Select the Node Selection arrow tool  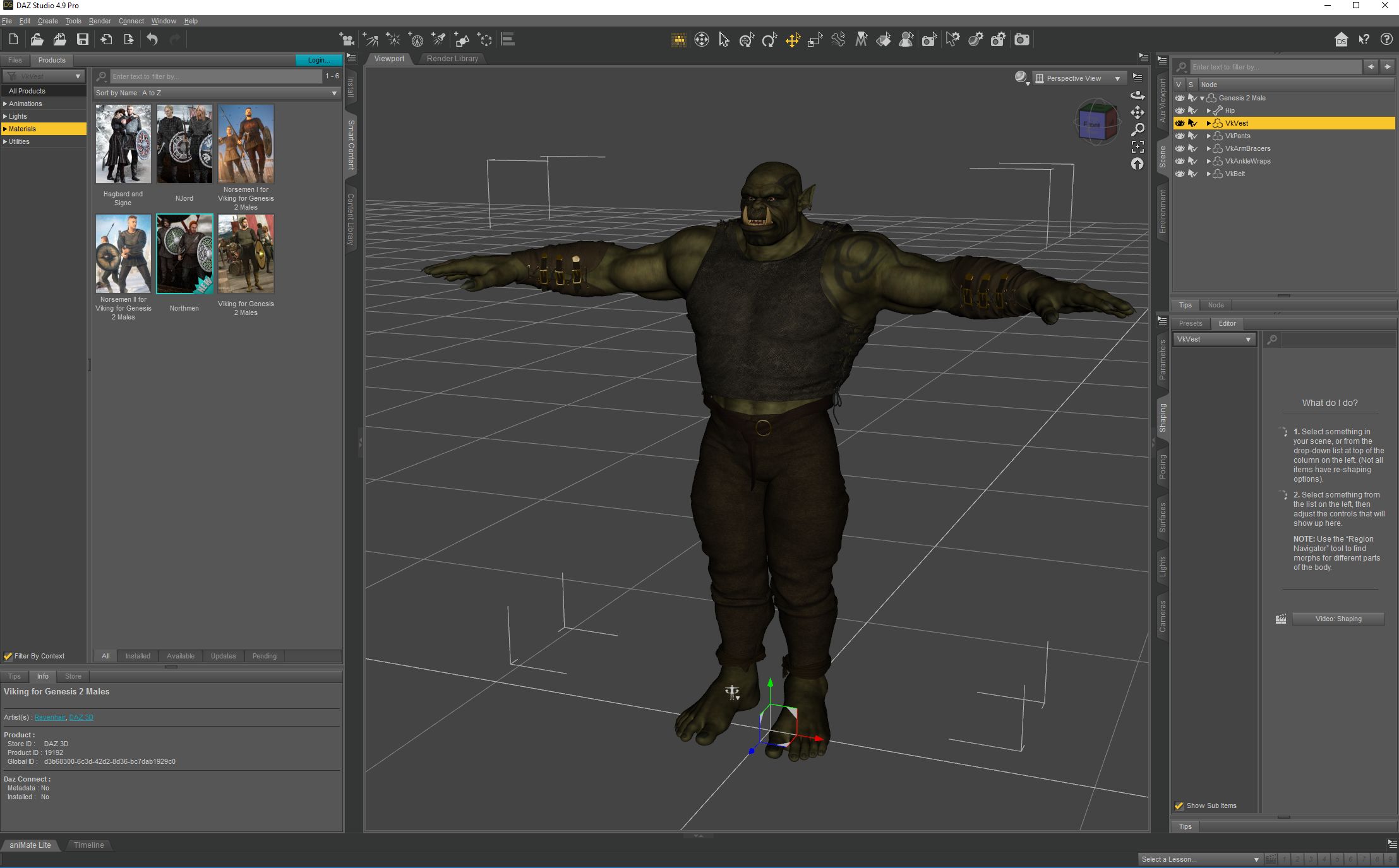pos(724,40)
